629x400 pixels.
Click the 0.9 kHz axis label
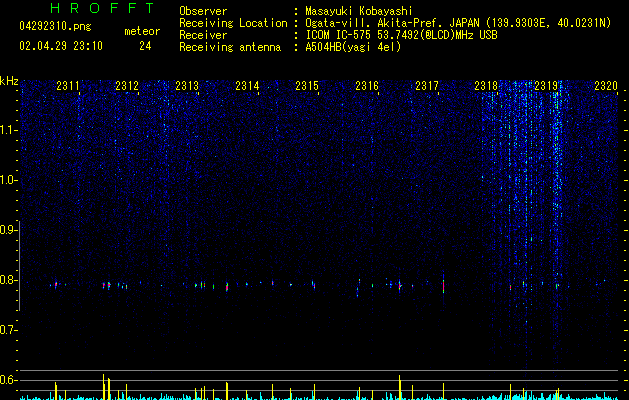[8, 230]
